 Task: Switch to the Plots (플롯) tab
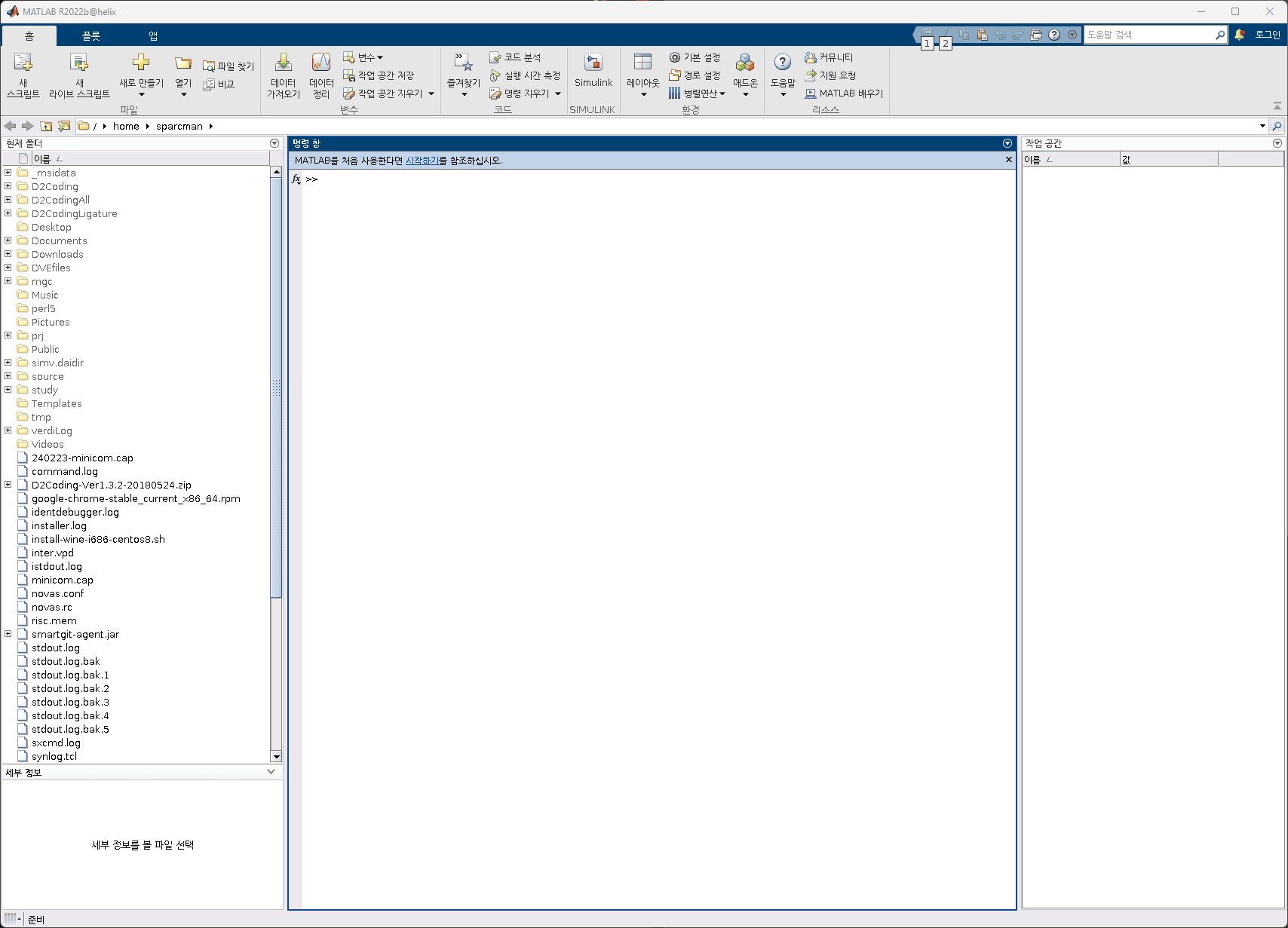tap(91, 36)
